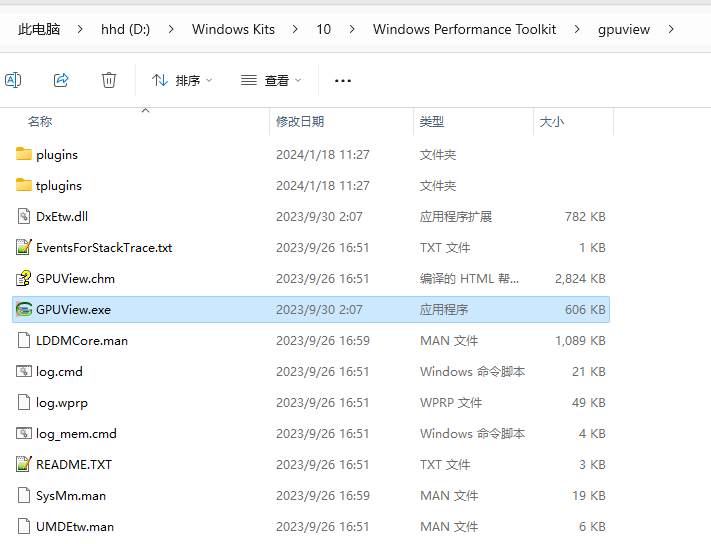Click the 应用程序 type of GPUView.exe
The image size is (711, 544).
[444, 310]
